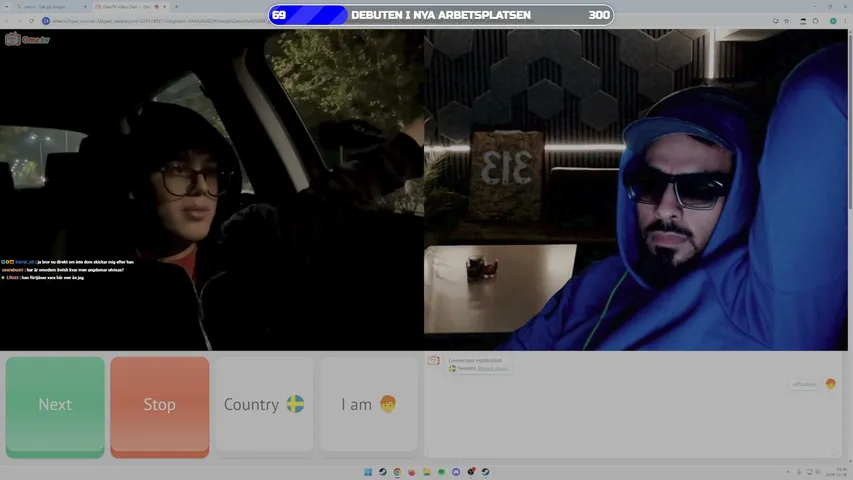Image resolution: width=853 pixels, height=480 pixels.
Task: Click the smiley avatar in chat
Action: click(x=830, y=384)
